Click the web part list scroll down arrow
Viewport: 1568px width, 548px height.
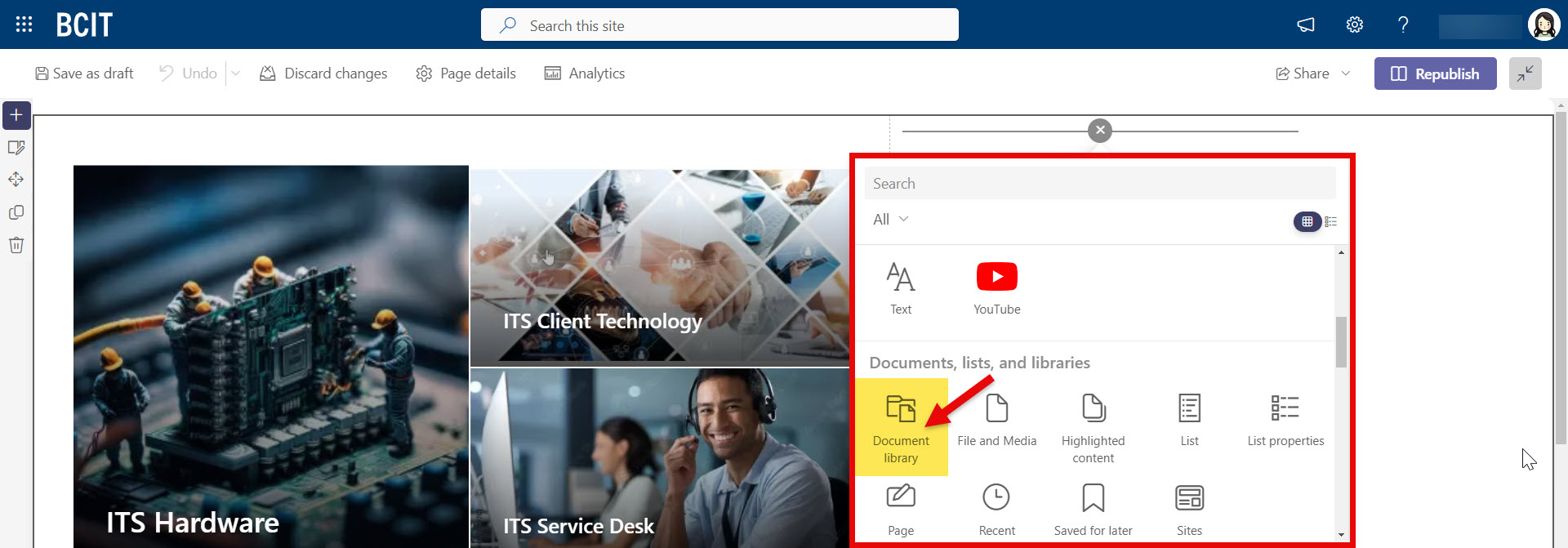[x=1341, y=535]
